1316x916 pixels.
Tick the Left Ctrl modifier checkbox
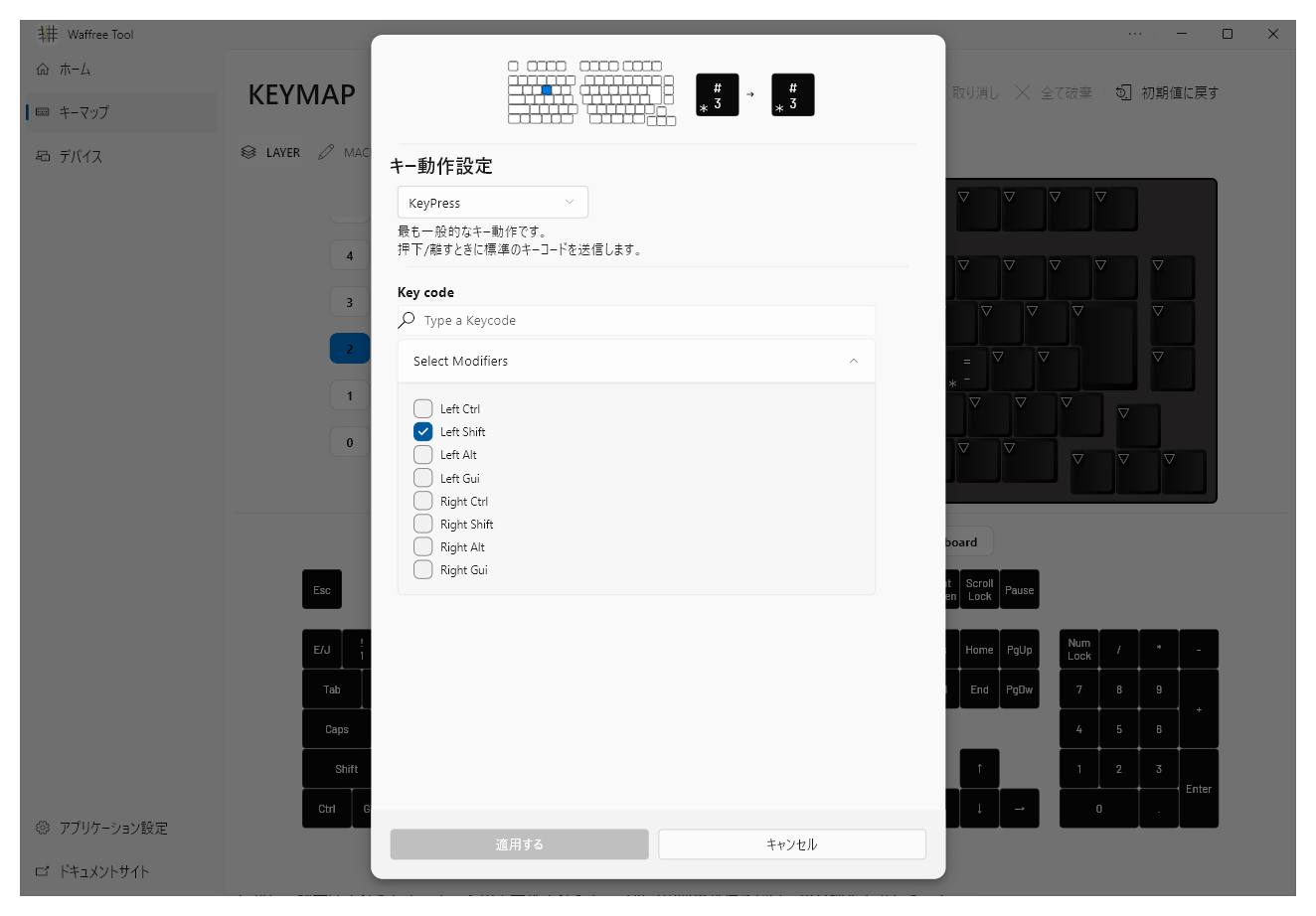[x=423, y=408]
